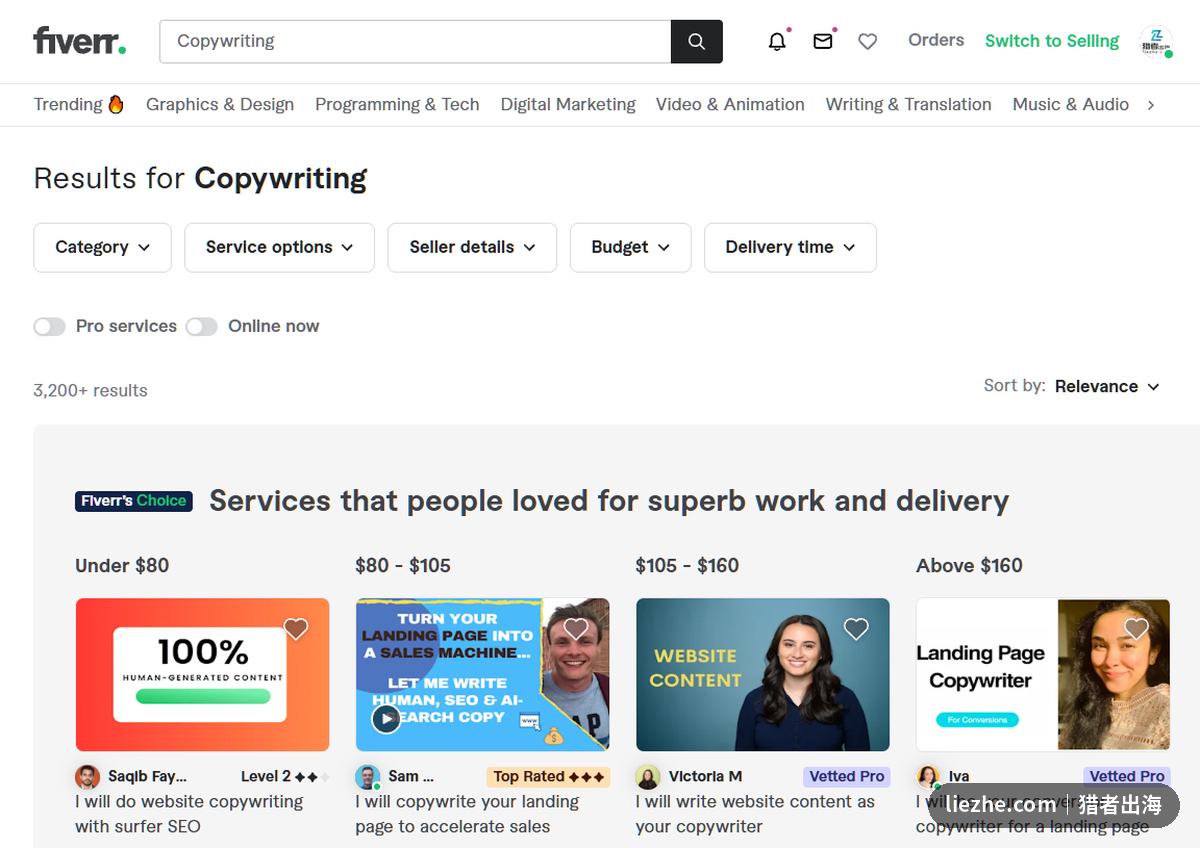This screenshot has height=848, width=1200.
Task: Open the favorites heart in header
Action: pyautogui.click(x=868, y=41)
